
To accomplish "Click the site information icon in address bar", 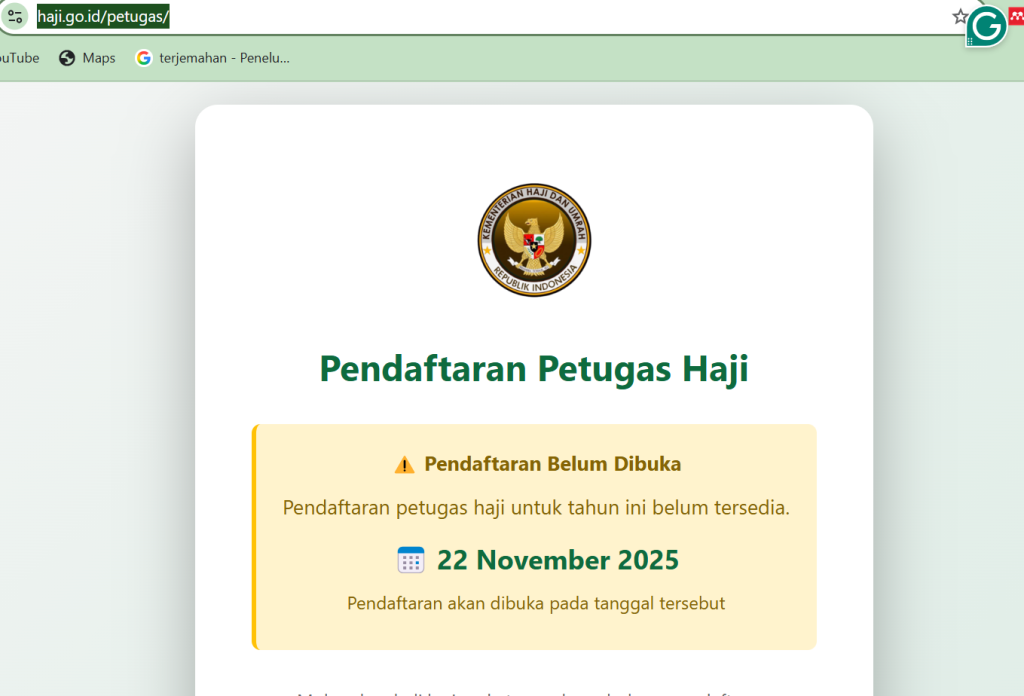I will tap(15, 16).
